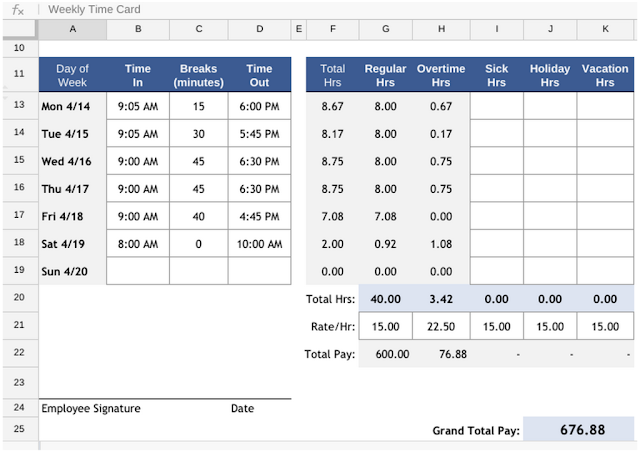Viewport: 640px width, 451px height.
Task: Select the Day of Week header cell
Action: coord(73,75)
